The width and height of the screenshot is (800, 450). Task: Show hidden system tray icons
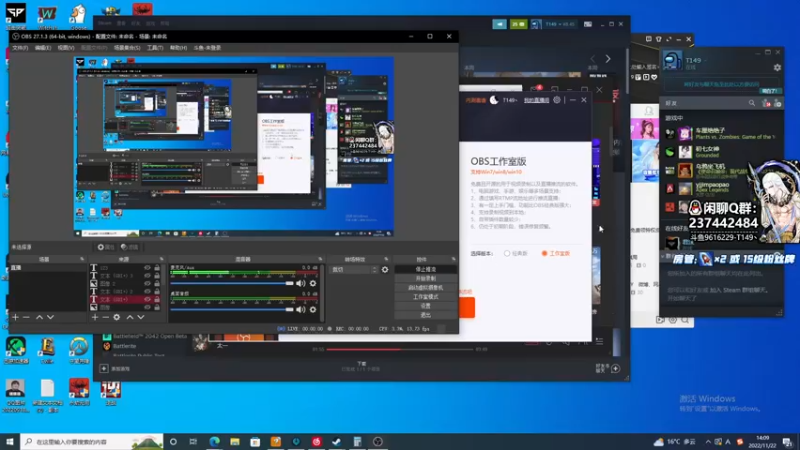coord(708,442)
